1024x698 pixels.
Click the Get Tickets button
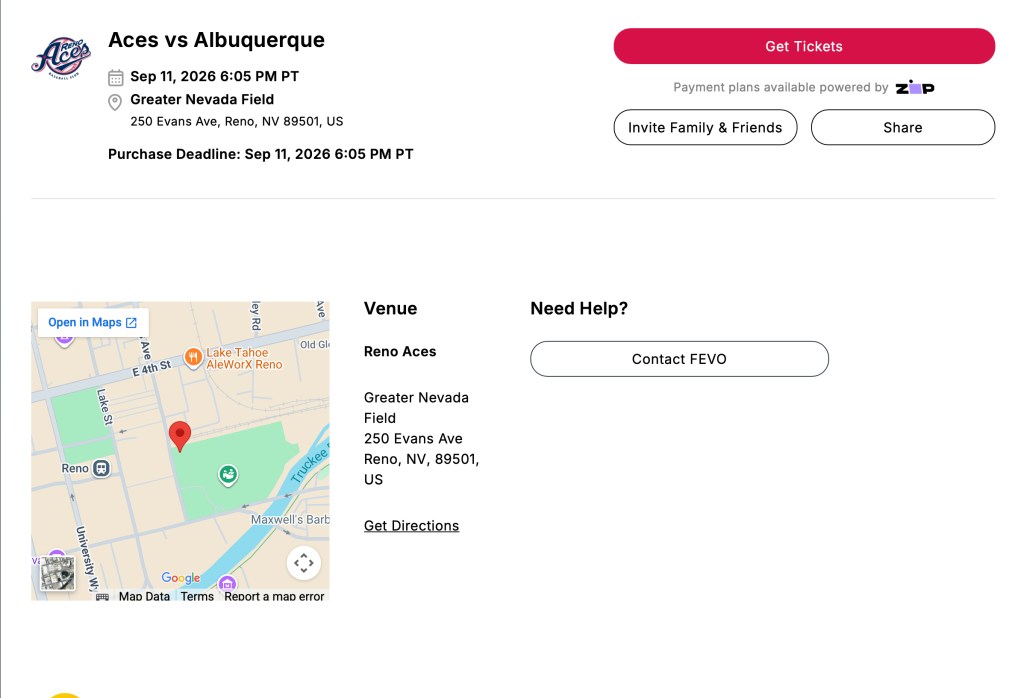(804, 46)
